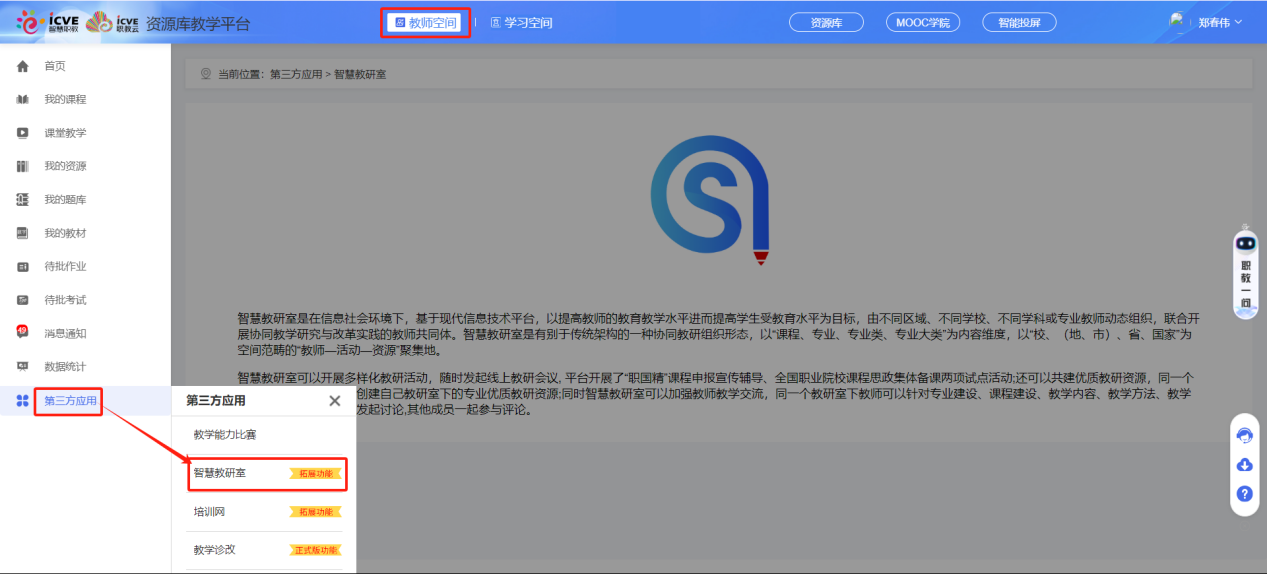Viewport: 1267px width, 574px height.
Task: Click the home icon beside 首页
Action: [23, 66]
